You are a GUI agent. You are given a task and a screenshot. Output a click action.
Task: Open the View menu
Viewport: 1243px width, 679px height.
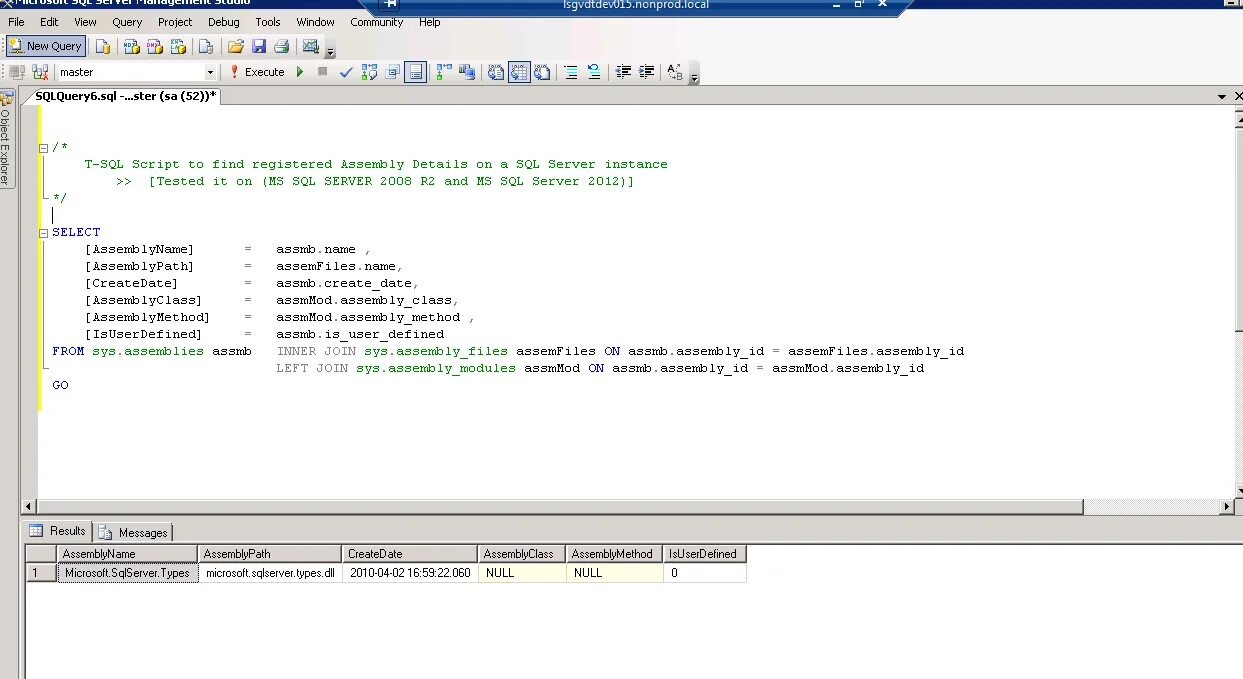85,22
